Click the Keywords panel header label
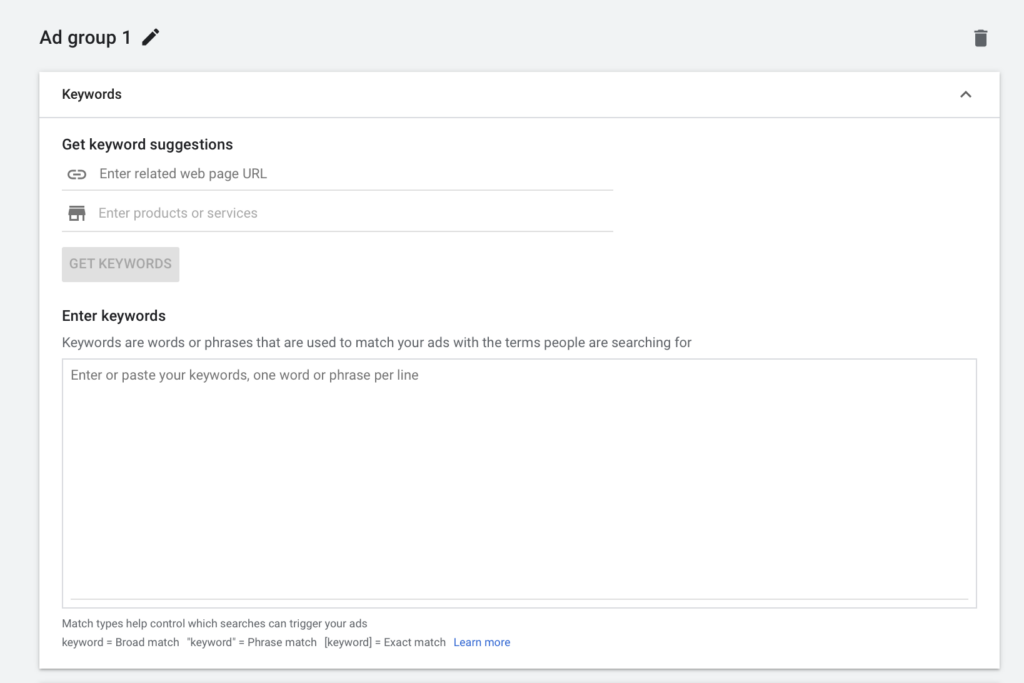Viewport: 1024px width, 683px height. tap(91, 94)
